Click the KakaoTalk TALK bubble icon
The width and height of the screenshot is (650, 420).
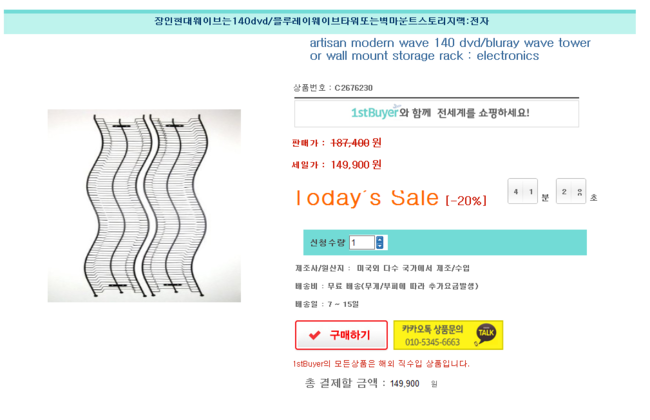click(486, 333)
